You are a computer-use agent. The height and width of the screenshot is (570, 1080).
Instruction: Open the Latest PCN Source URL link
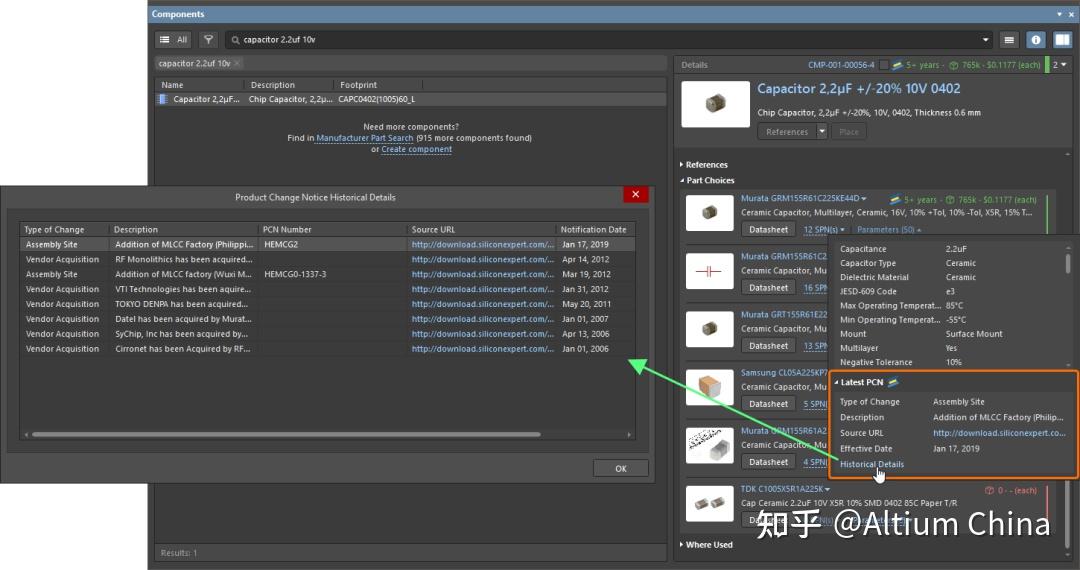[999, 433]
